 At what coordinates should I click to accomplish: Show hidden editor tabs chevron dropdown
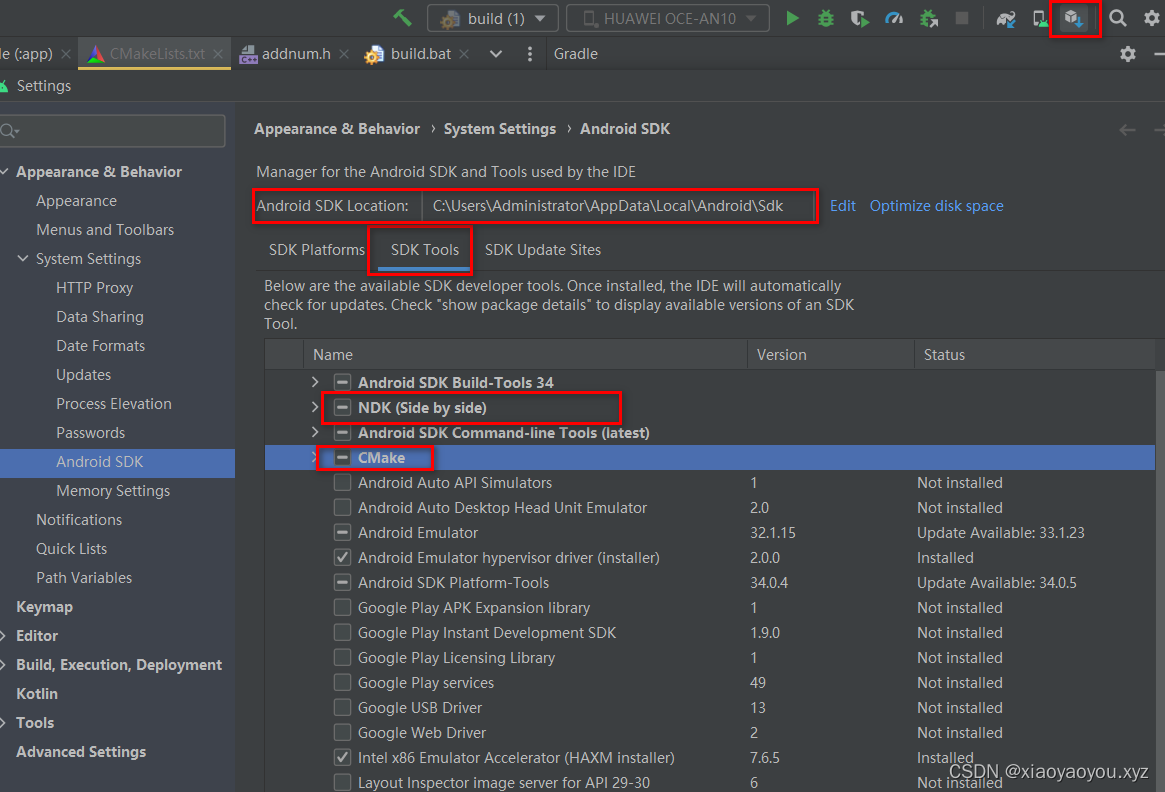click(x=496, y=53)
